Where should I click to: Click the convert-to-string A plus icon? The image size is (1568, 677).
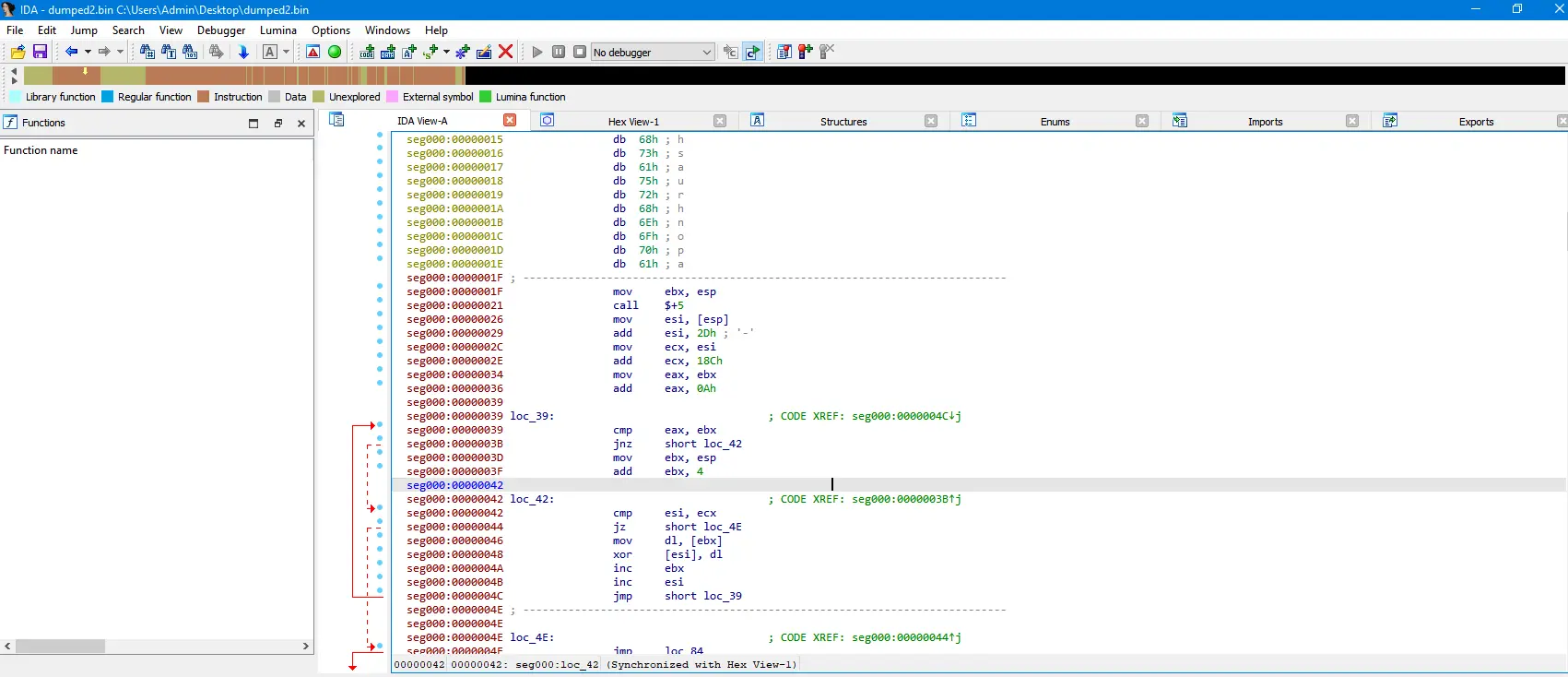pyautogui.click(x=409, y=52)
